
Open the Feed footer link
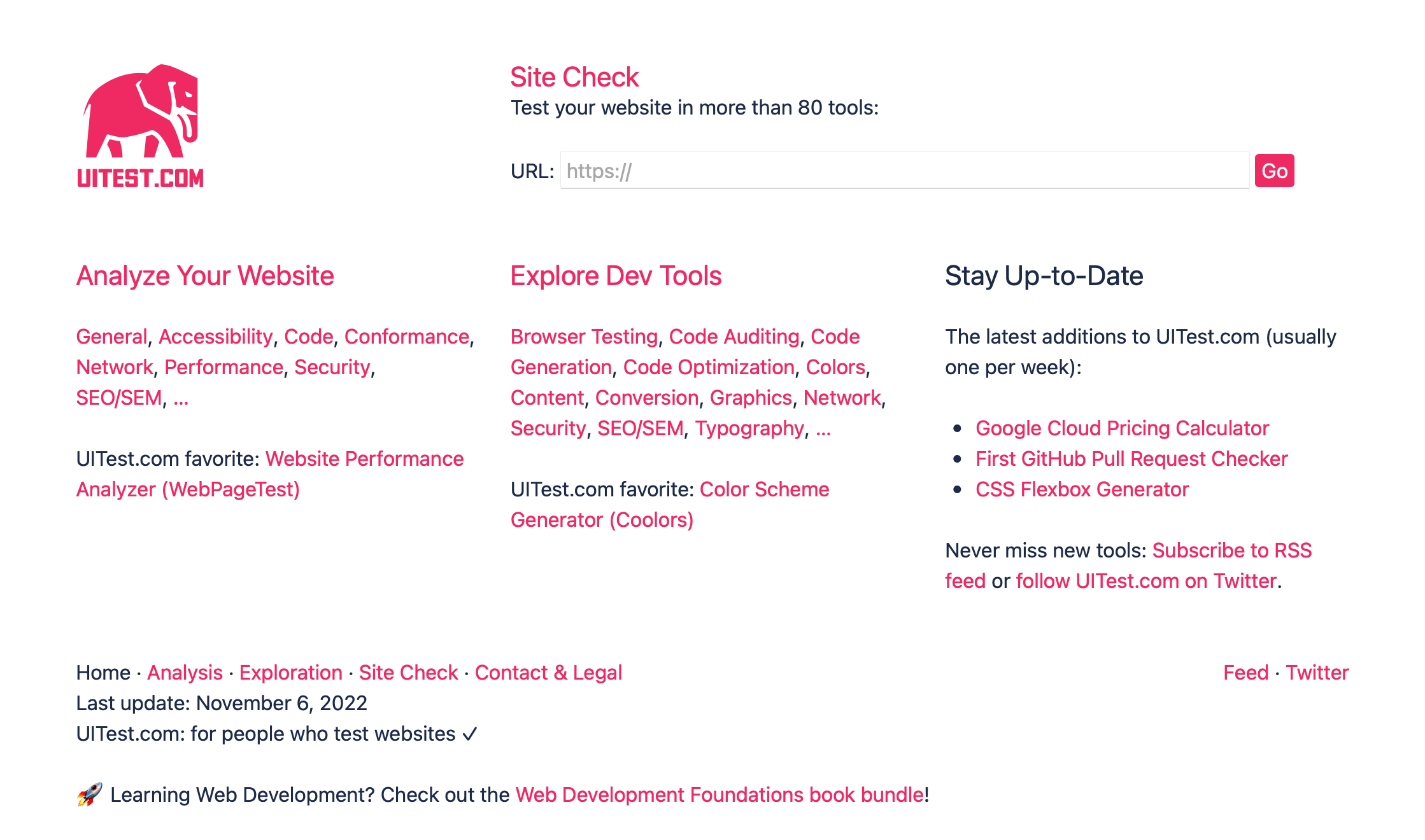[x=1246, y=673]
